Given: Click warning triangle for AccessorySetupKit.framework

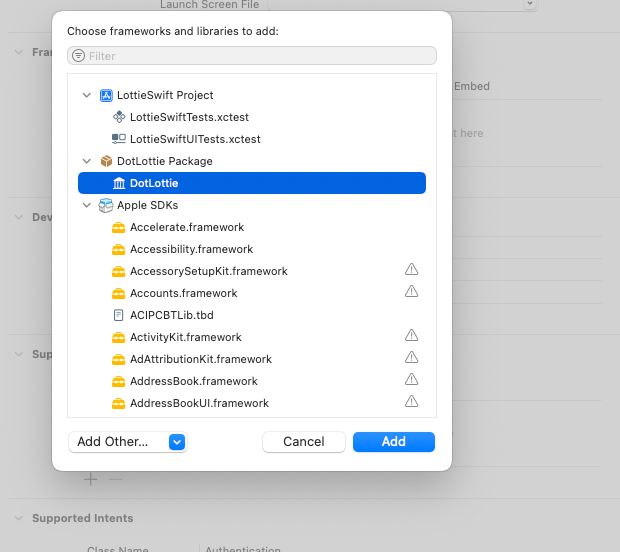Looking at the screenshot, I should coord(411,269).
